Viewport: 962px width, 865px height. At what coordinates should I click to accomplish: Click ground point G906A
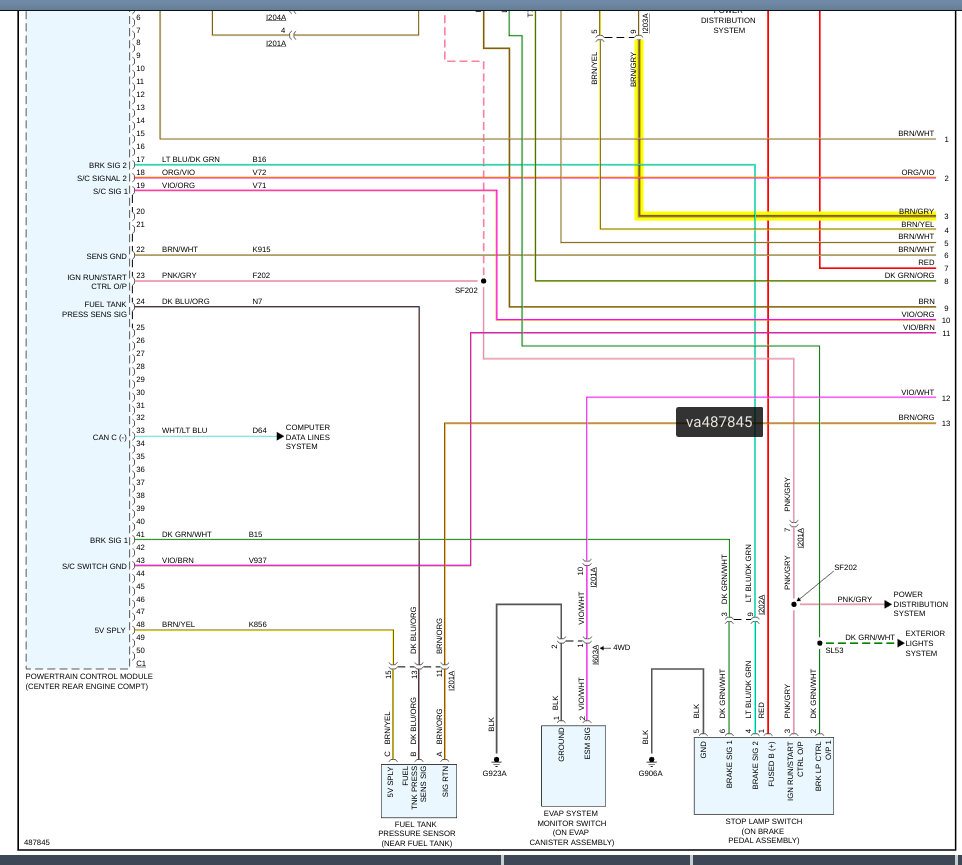point(650,773)
